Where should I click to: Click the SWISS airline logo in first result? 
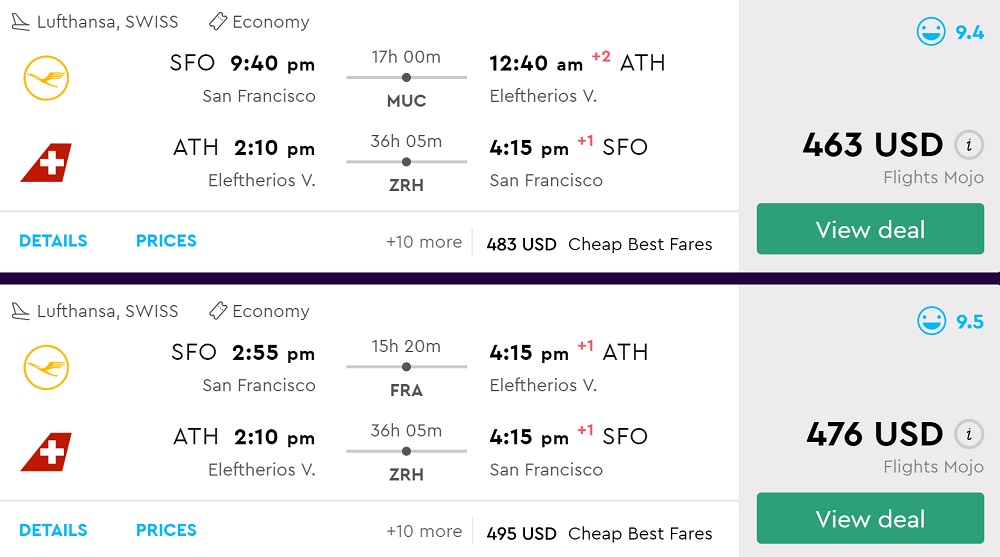click(x=46, y=163)
